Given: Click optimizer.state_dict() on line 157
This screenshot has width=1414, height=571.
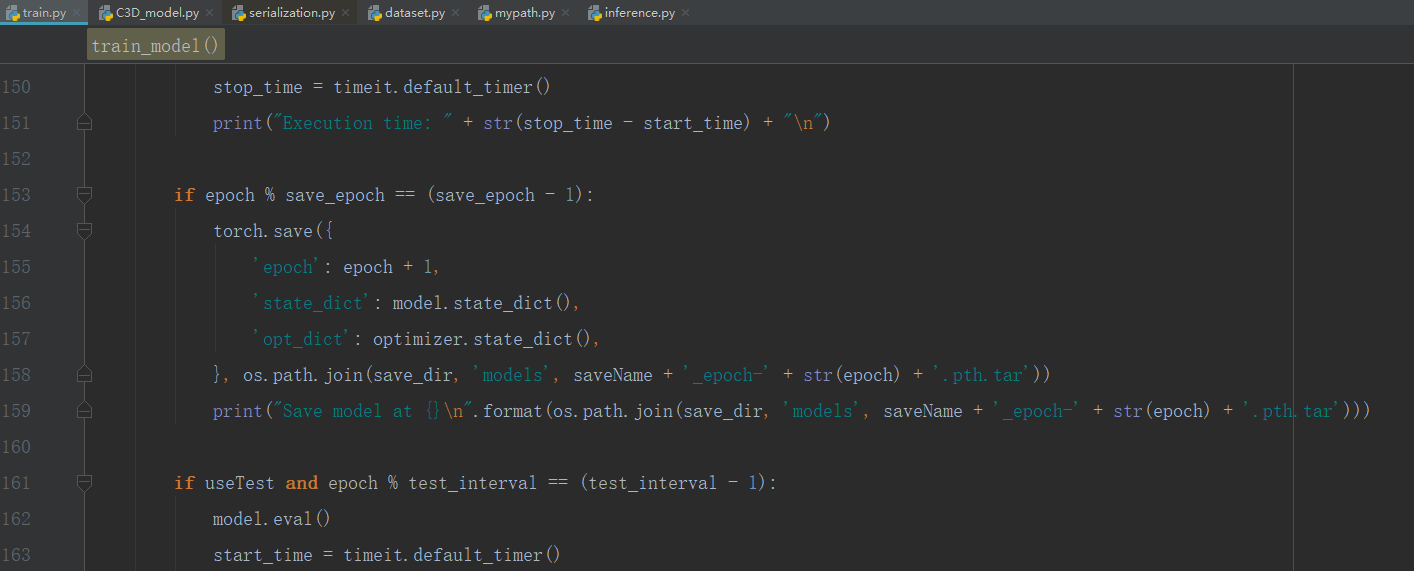Looking at the screenshot, I should [480, 339].
